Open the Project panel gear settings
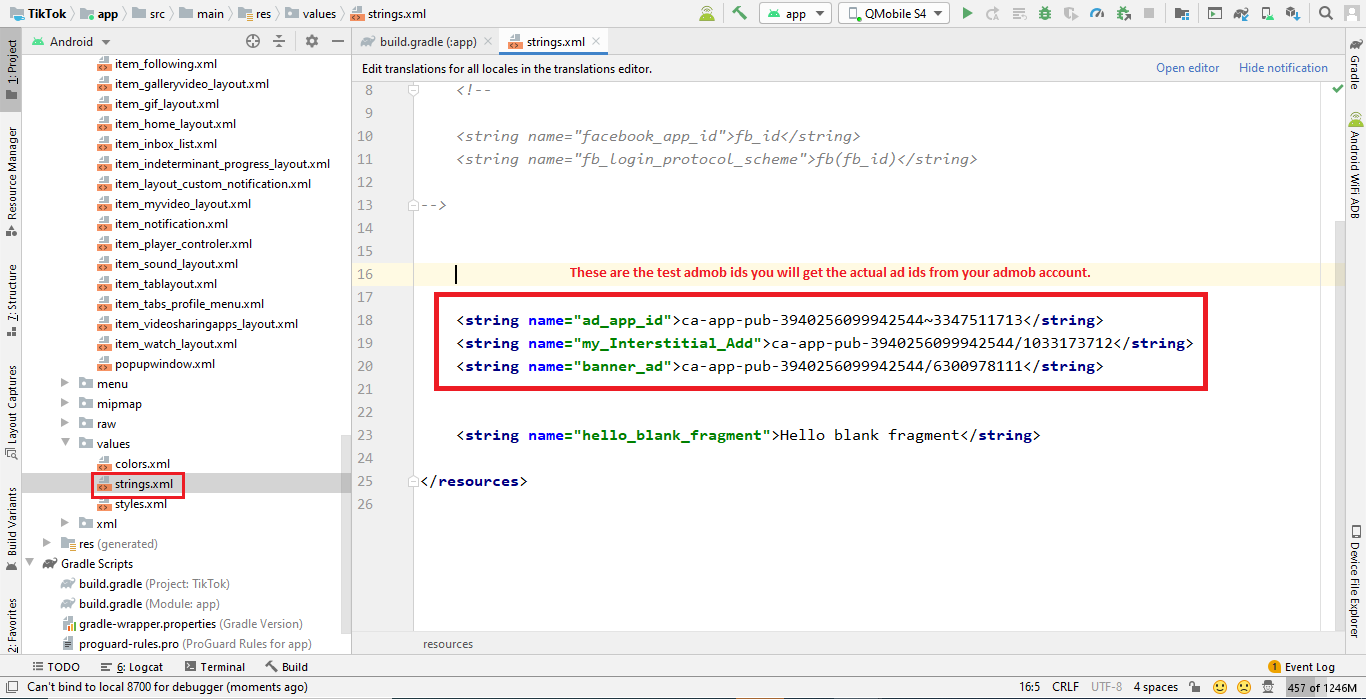This screenshot has width=1366, height=699. click(x=312, y=42)
